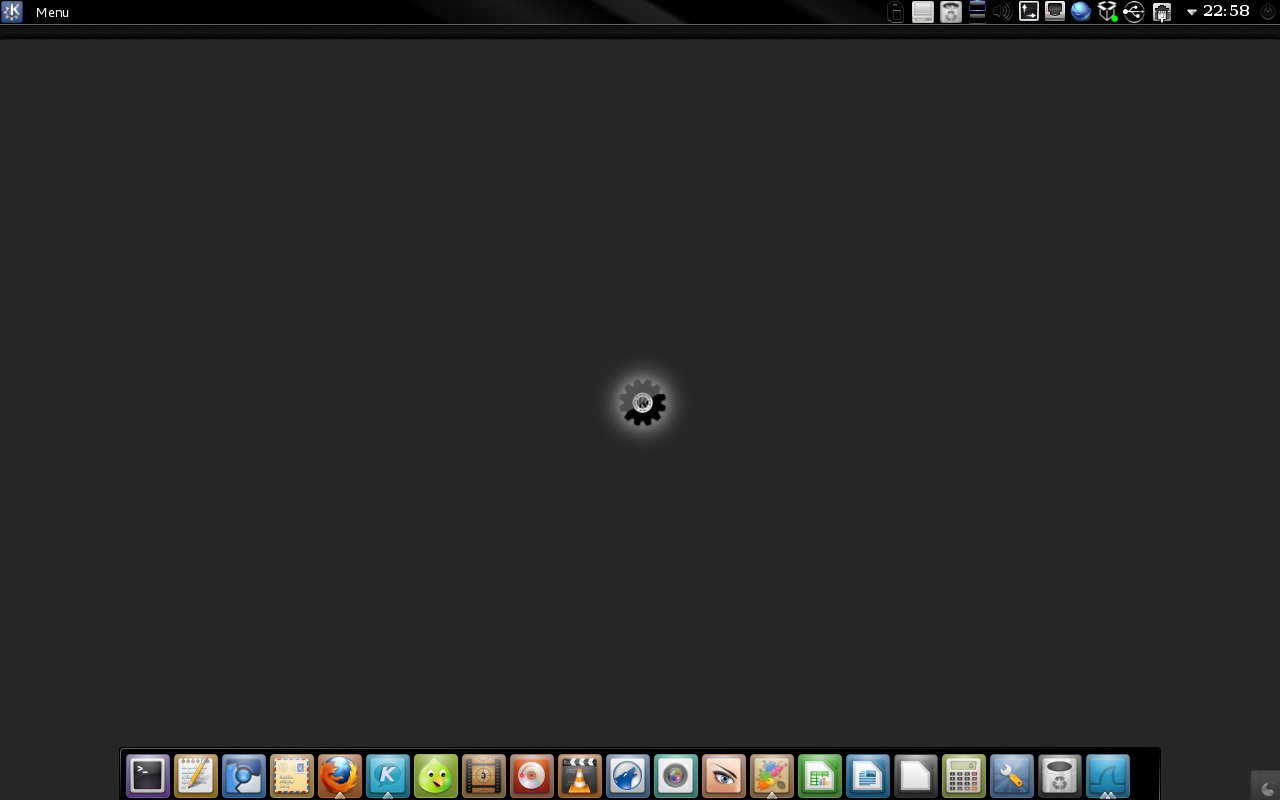Click the striped blue bars tray icon
Image resolution: width=1280 pixels, height=800 pixels.
978,12
